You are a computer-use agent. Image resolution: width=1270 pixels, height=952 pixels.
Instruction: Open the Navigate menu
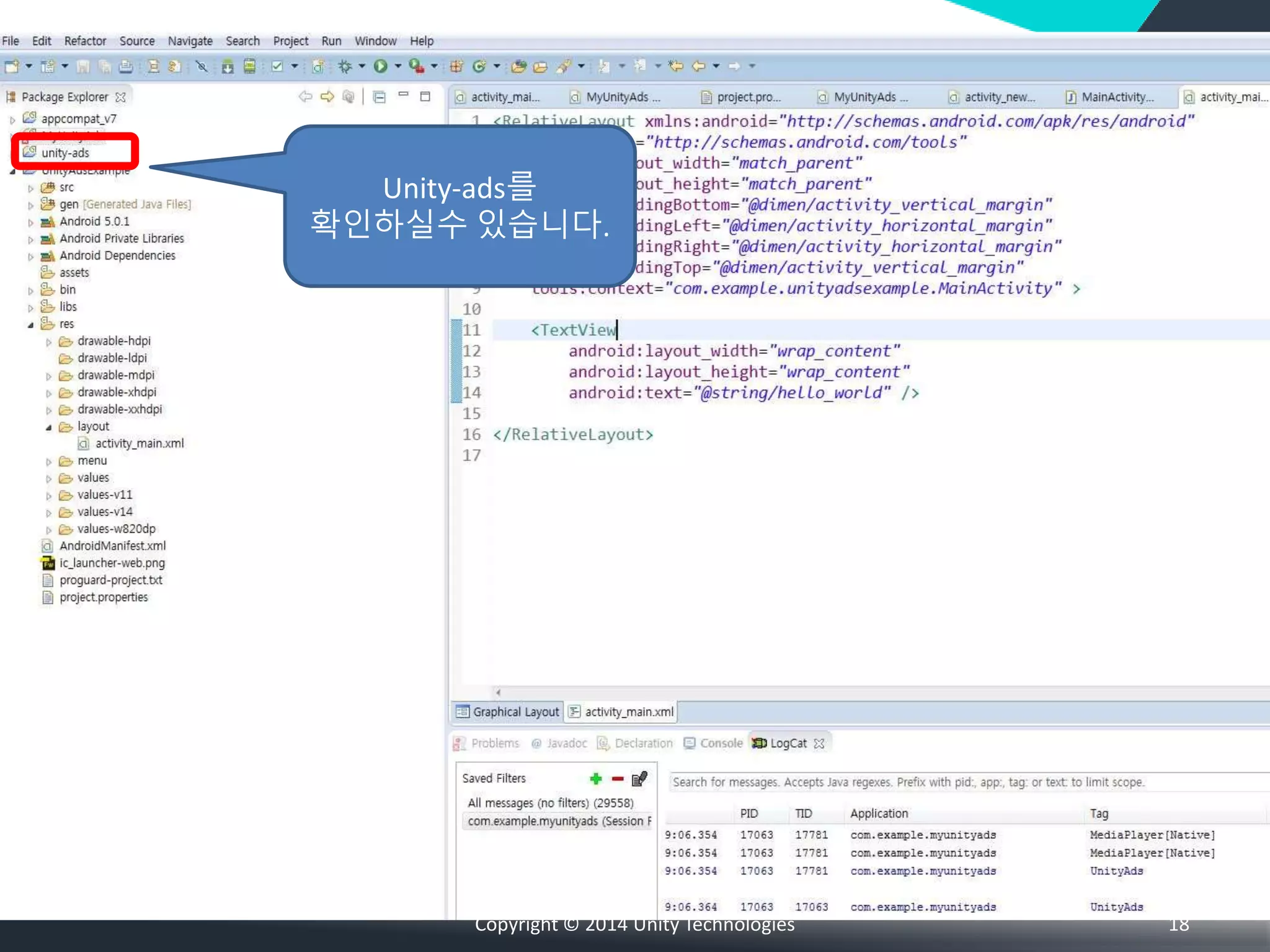[x=190, y=41]
